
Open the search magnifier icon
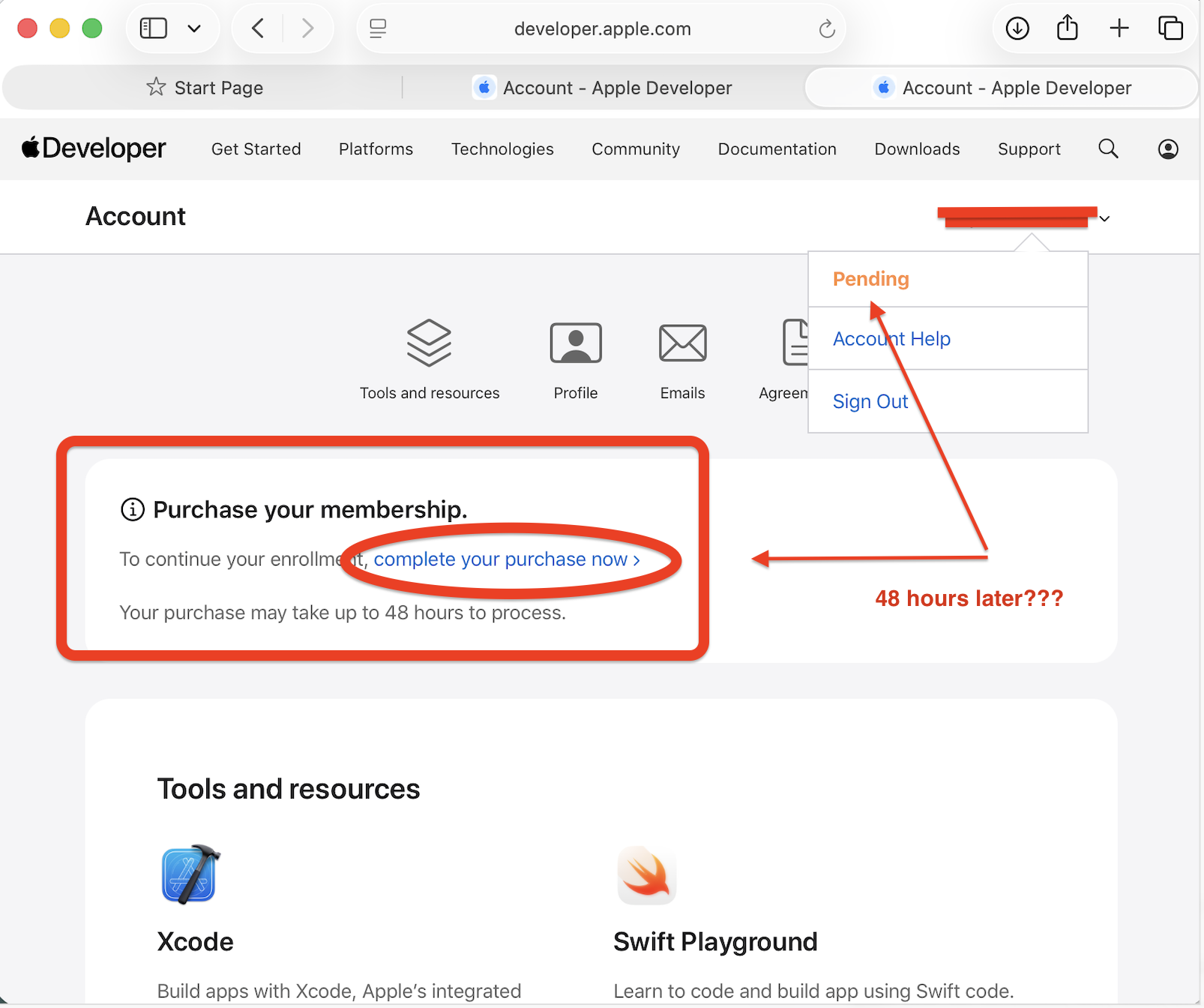pyautogui.click(x=1108, y=148)
